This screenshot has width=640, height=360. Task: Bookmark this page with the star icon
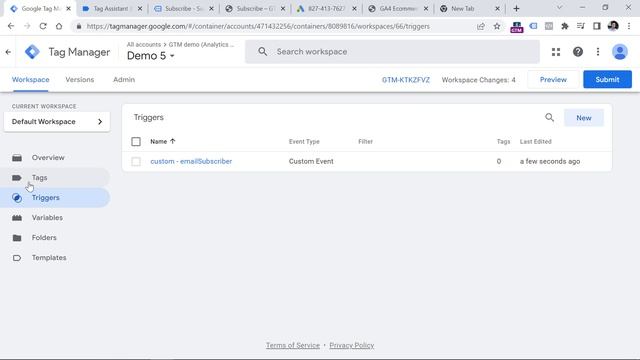(497, 26)
